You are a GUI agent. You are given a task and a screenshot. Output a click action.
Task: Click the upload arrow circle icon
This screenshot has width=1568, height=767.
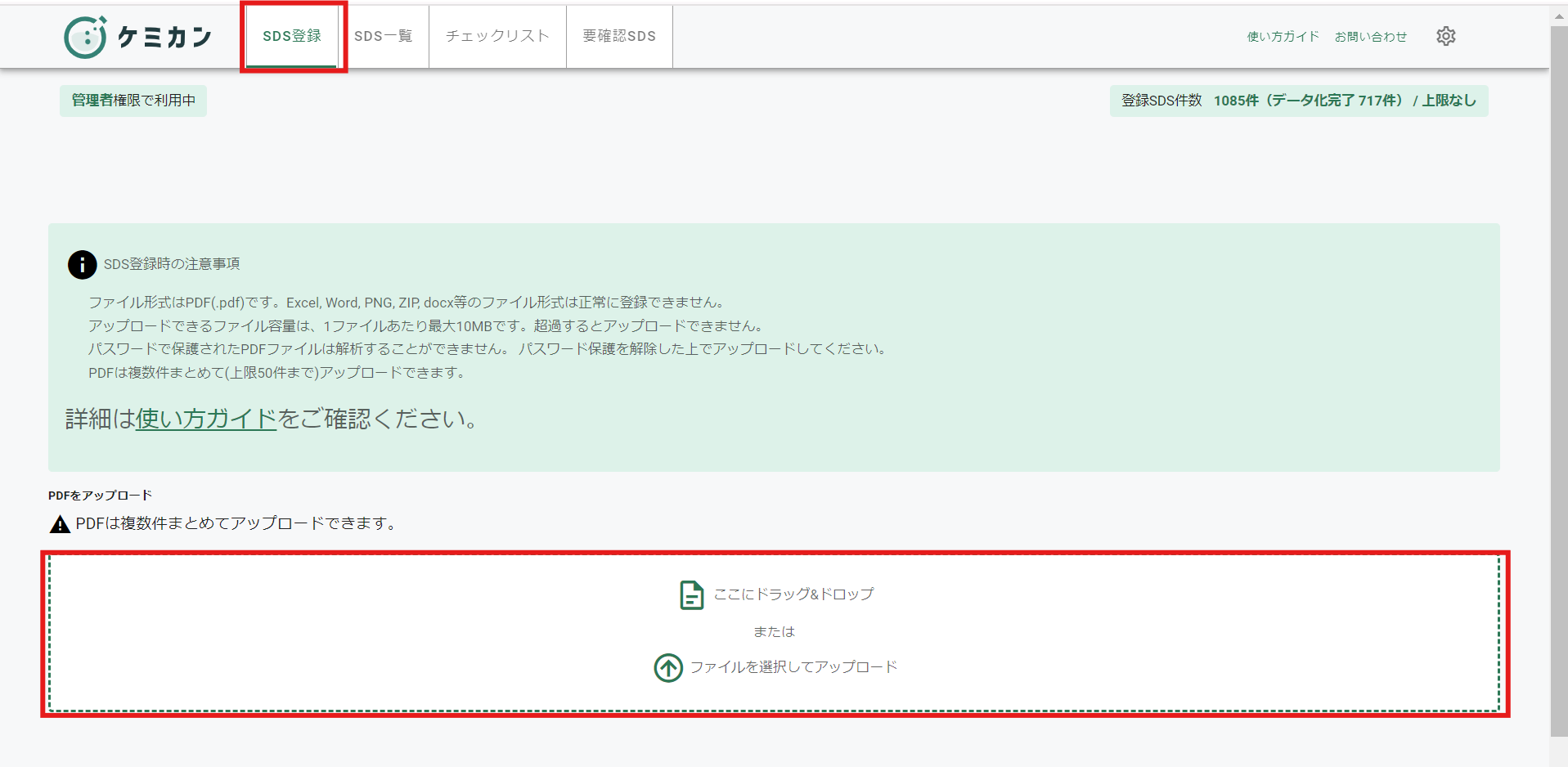668,667
